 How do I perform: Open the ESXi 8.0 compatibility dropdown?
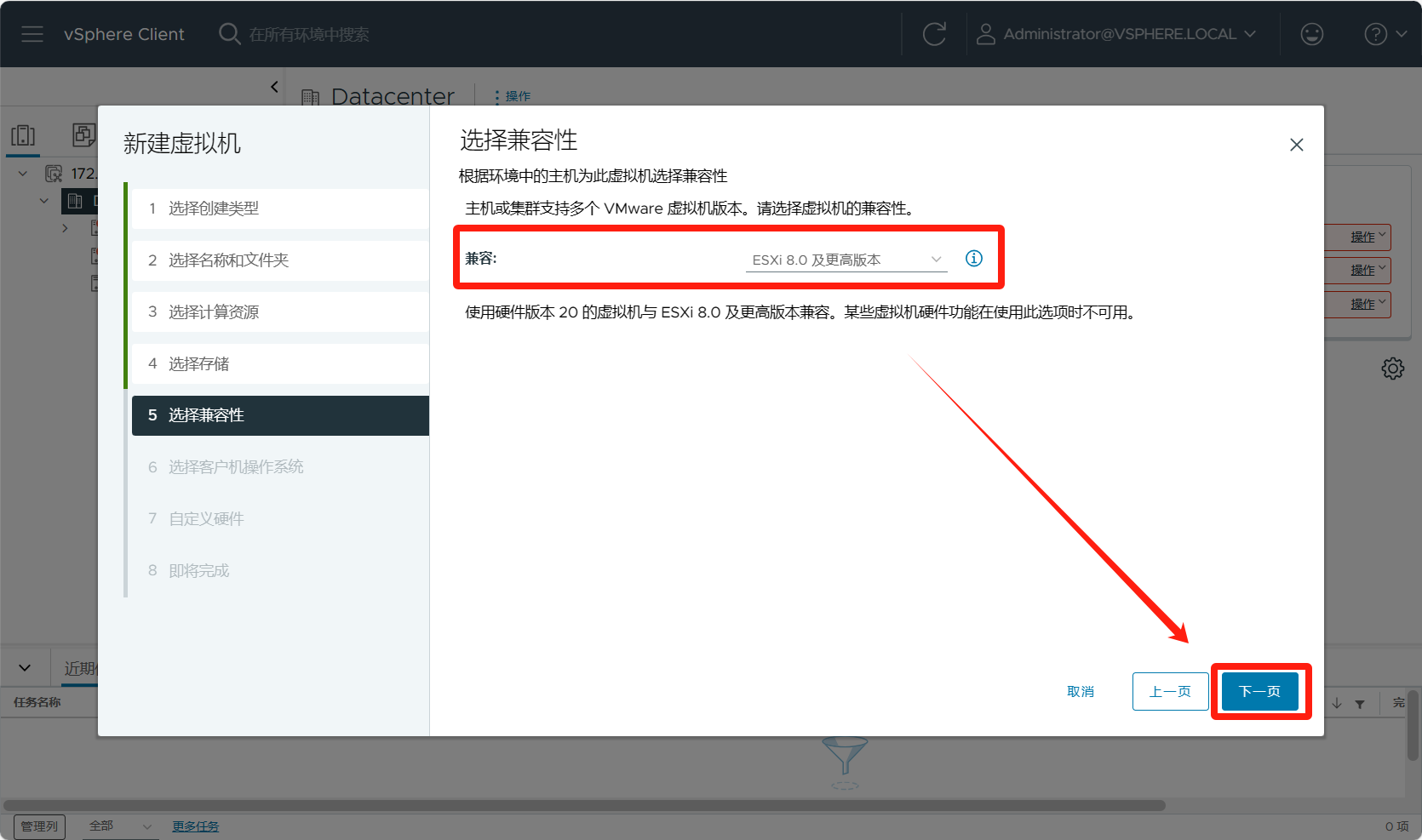click(x=846, y=260)
